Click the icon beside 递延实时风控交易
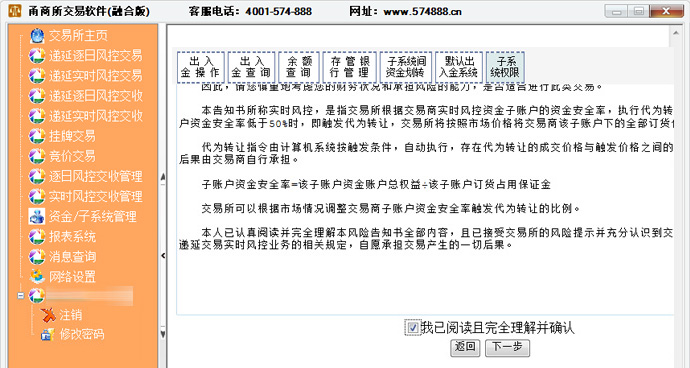This screenshot has width=690, height=368. click(37, 76)
